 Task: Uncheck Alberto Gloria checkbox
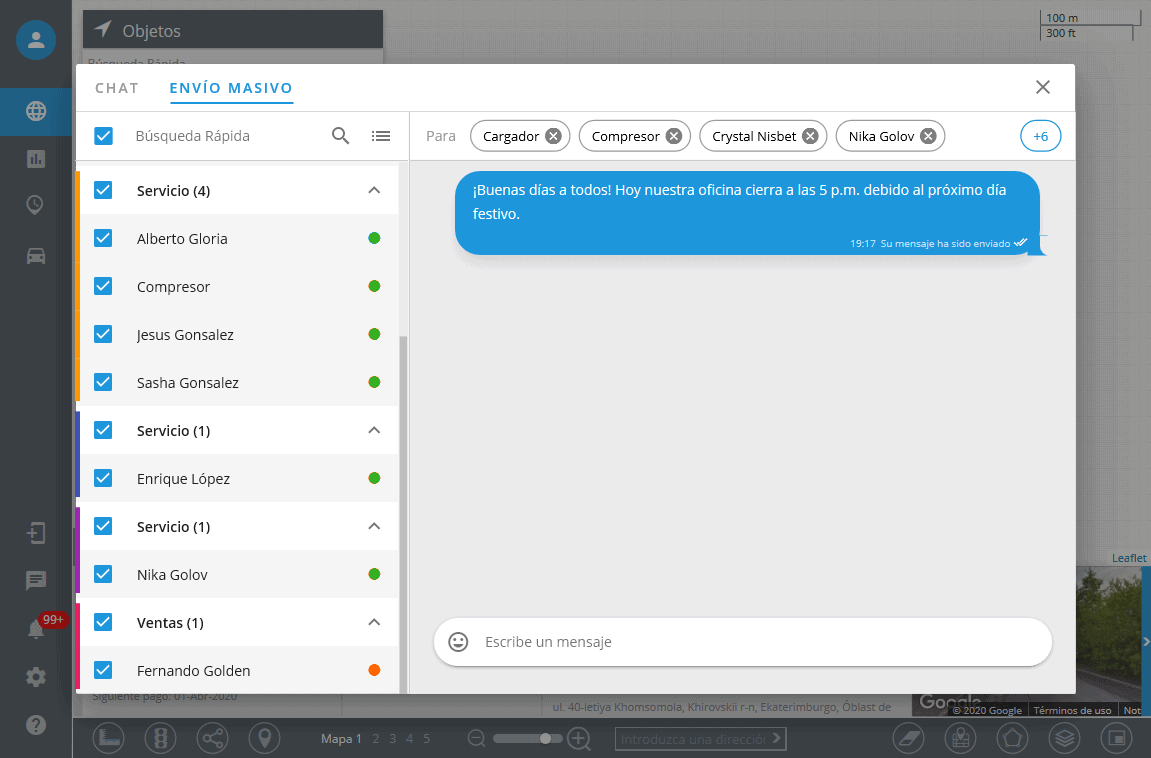pos(103,238)
